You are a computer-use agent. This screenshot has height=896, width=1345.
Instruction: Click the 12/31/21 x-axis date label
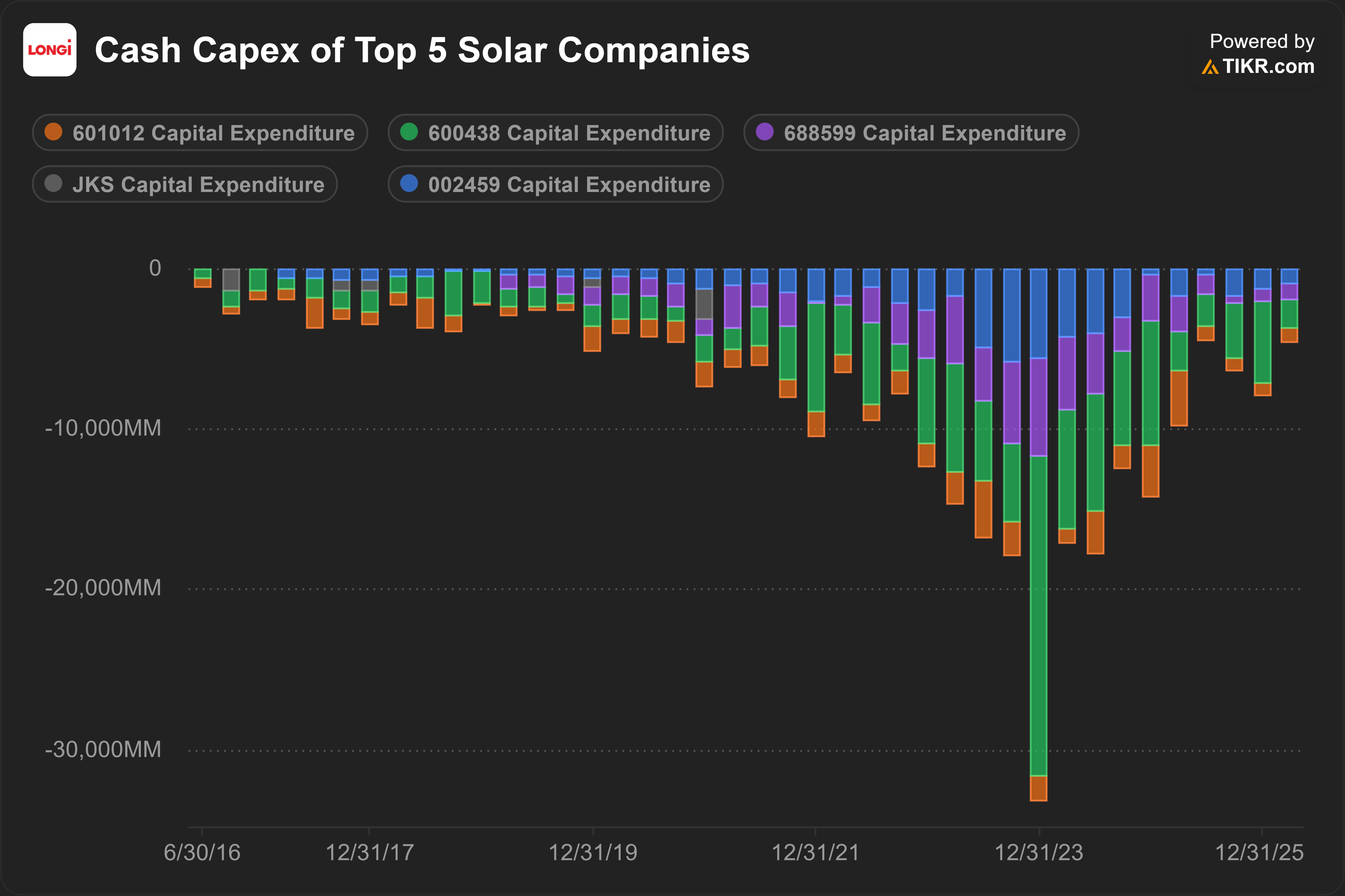[x=815, y=852]
